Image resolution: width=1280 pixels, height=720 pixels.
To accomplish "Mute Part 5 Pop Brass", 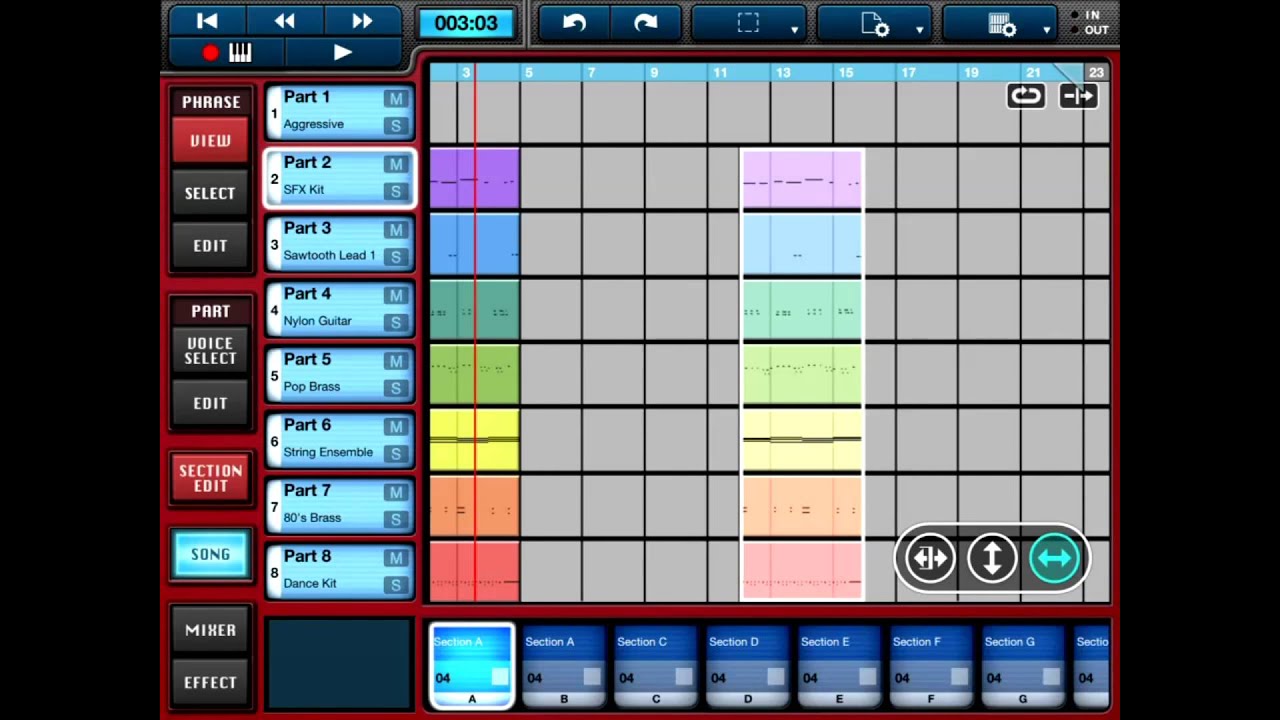I will click(x=396, y=361).
